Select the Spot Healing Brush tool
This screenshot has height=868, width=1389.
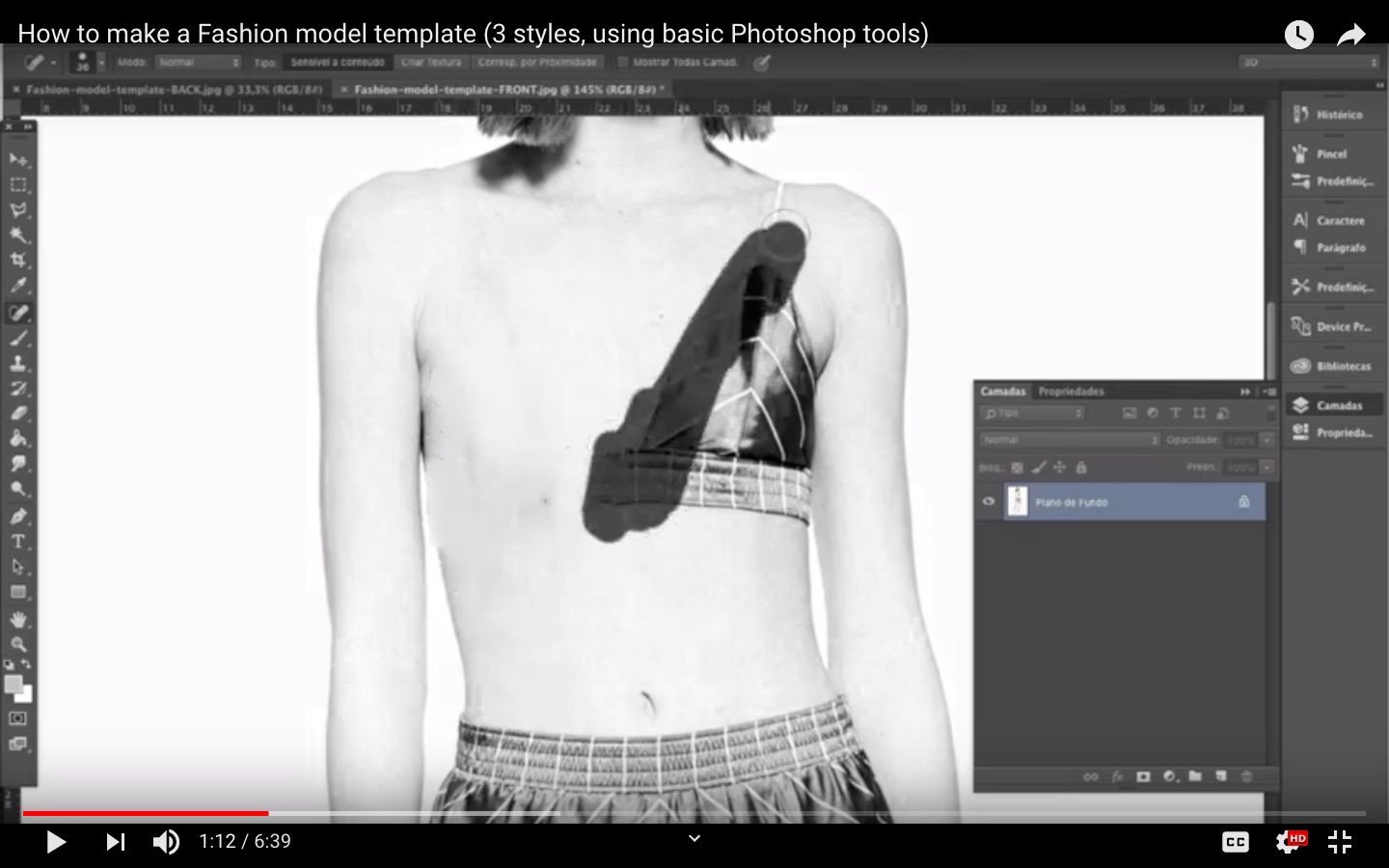pos(18,312)
